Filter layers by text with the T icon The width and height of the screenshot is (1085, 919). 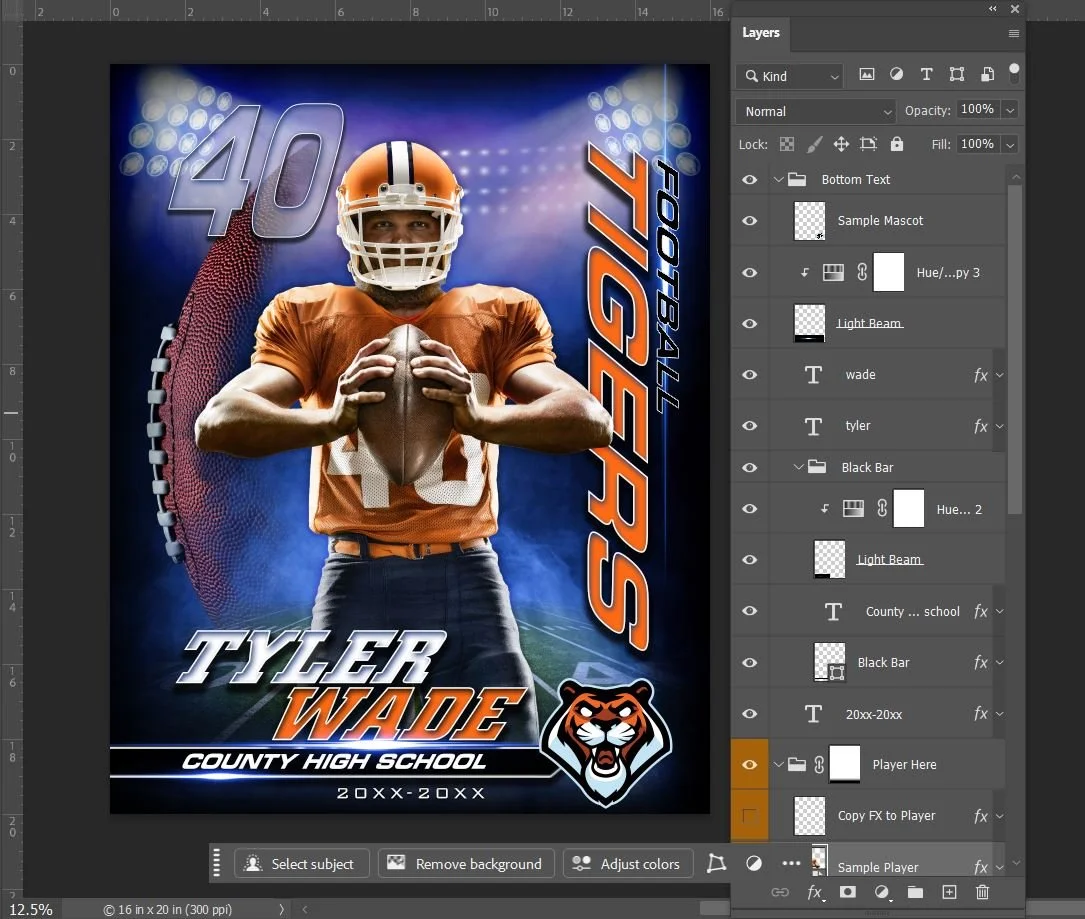(926, 74)
